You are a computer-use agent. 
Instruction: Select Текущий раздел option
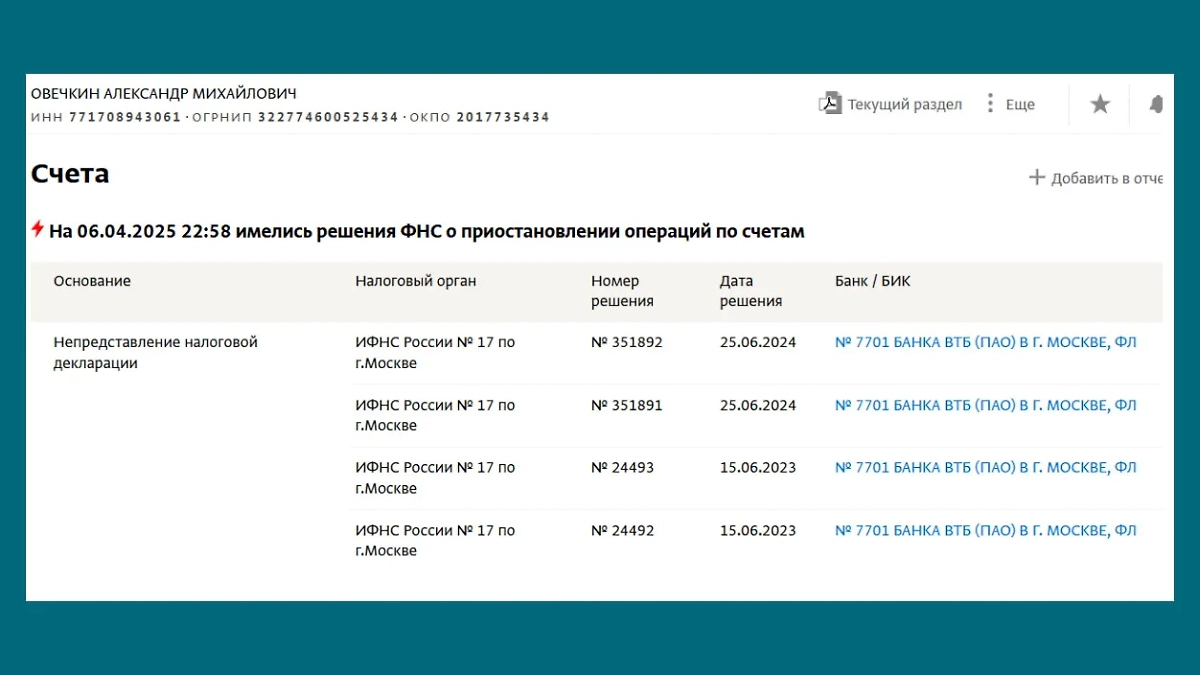click(904, 103)
